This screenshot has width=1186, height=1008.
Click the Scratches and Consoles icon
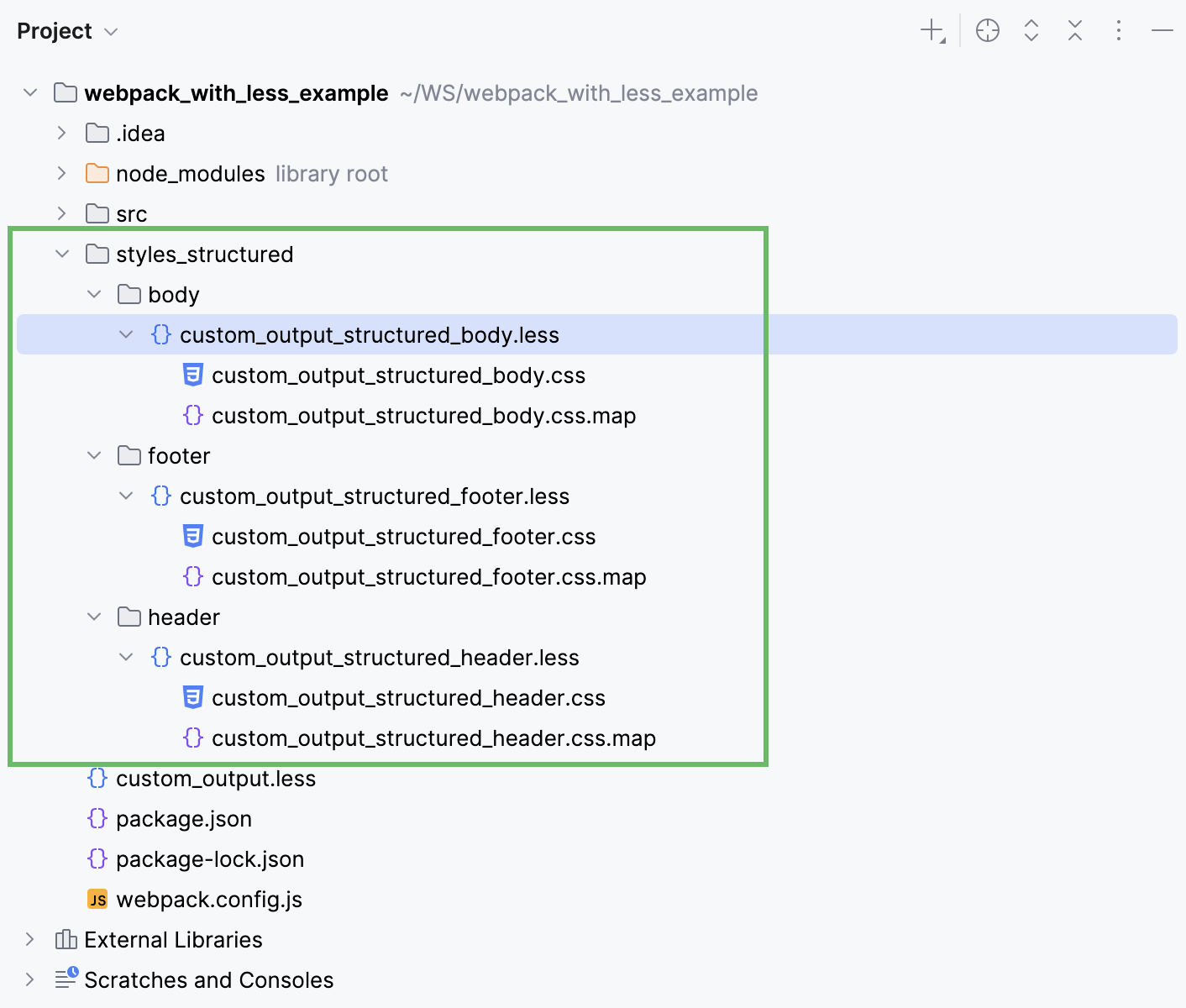[x=66, y=979]
